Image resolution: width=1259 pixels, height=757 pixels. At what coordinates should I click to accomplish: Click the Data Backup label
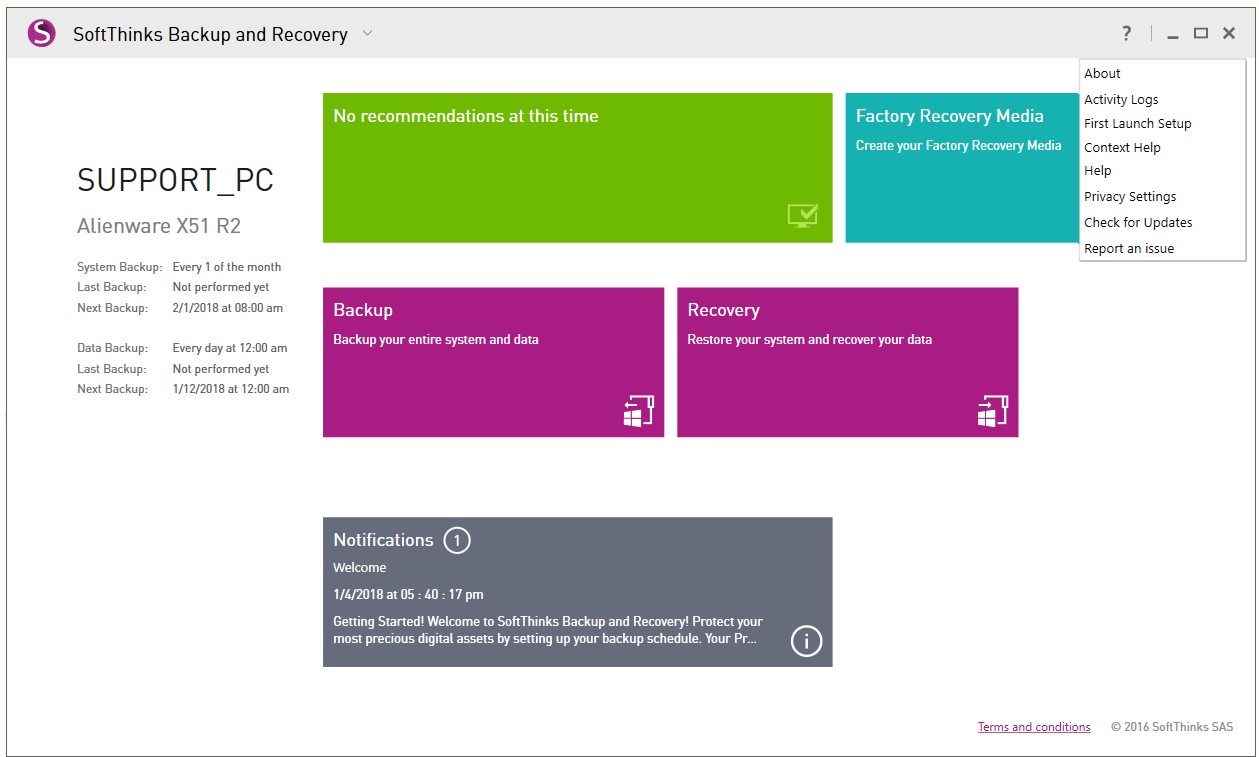pos(112,348)
